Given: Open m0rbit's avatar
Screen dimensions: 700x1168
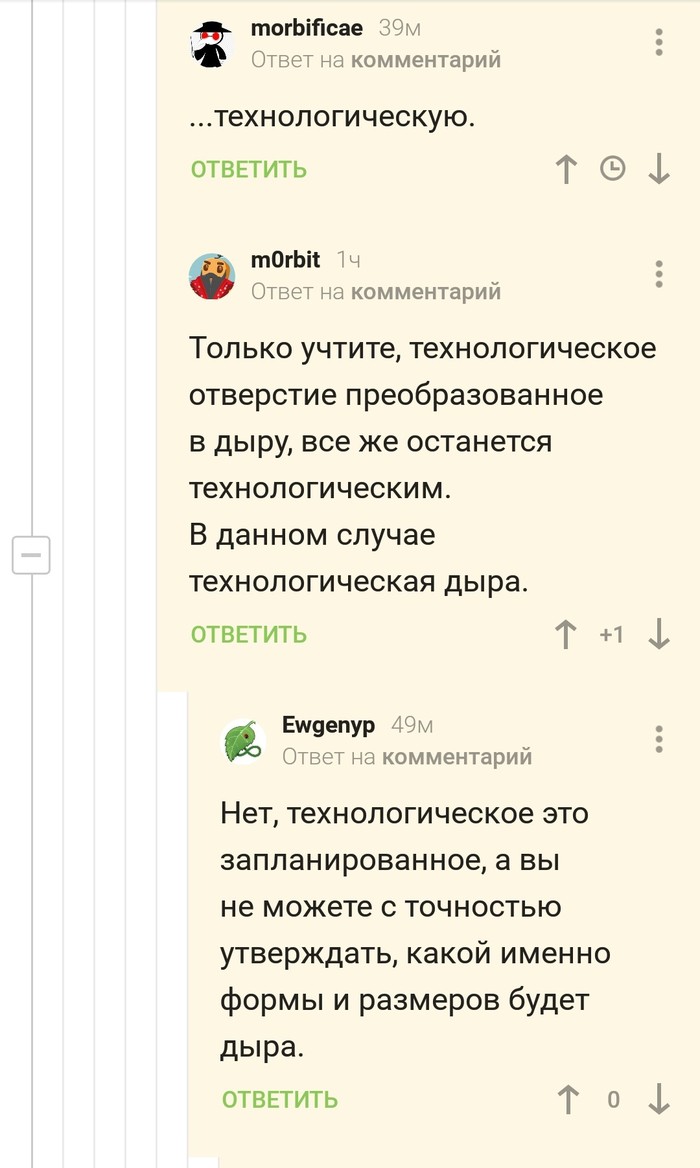Looking at the screenshot, I should coord(212,276).
